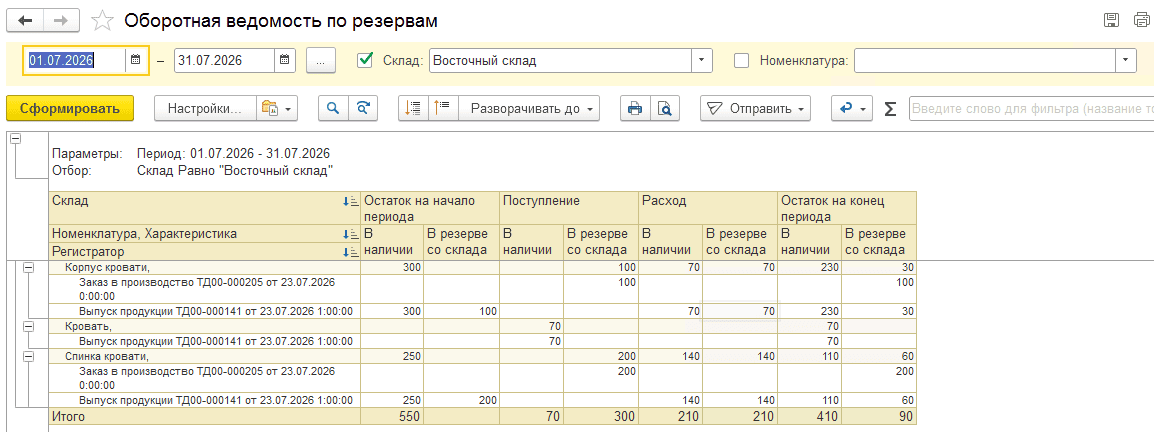This screenshot has height=432, width=1154.
Task: Click the sigma sum icon
Action: [x=891, y=109]
